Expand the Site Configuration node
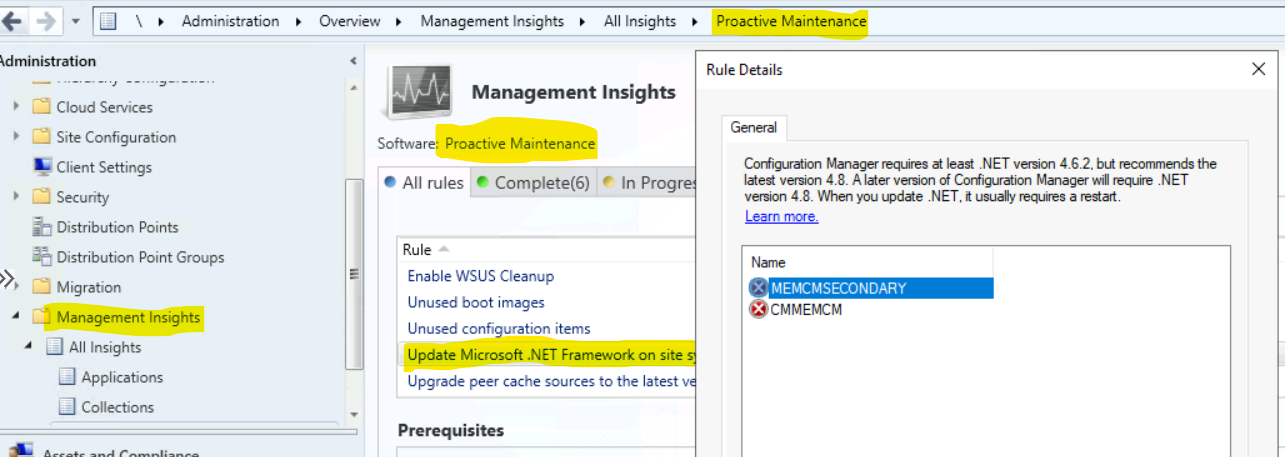This screenshot has width=1285, height=457. 16,137
